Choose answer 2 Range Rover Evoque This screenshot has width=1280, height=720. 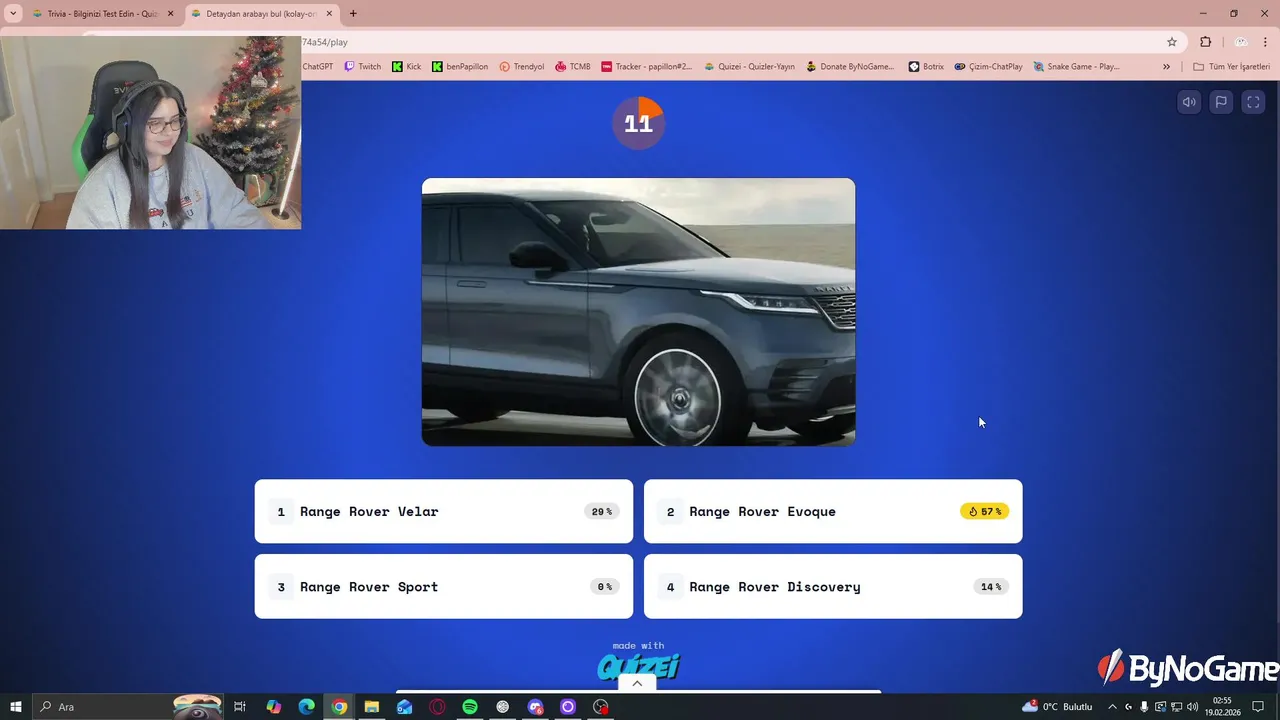coord(833,511)
